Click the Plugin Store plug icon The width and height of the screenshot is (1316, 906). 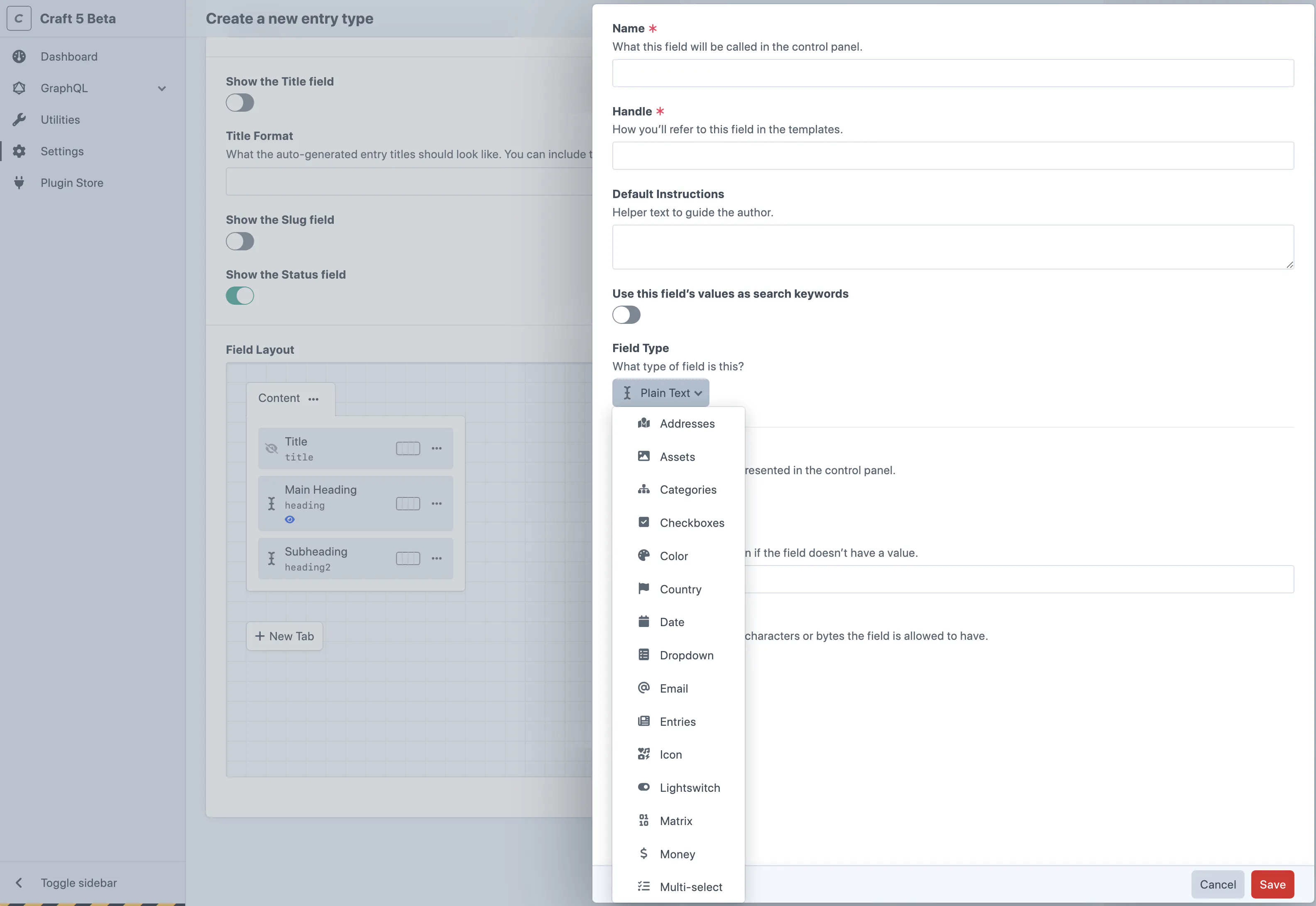pos(19,183)
